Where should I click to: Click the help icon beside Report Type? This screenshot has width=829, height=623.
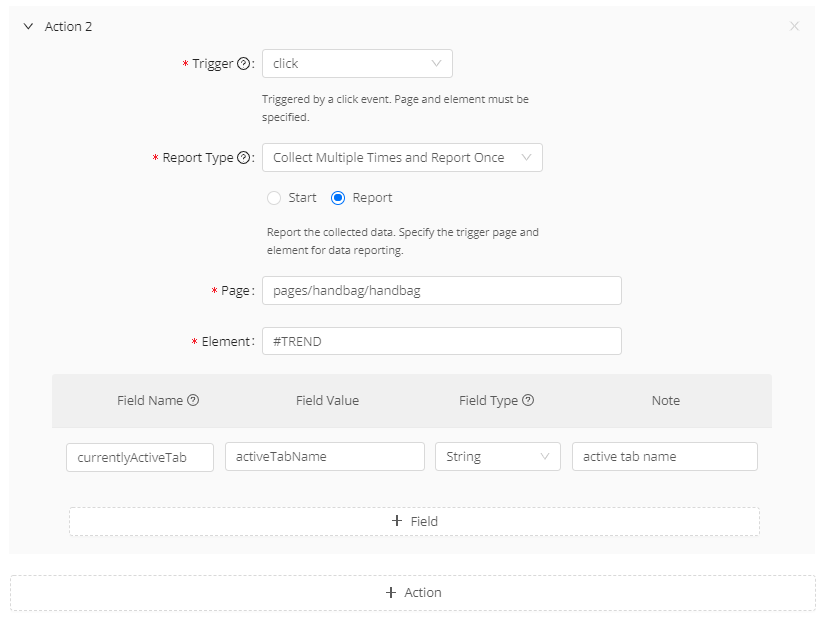click(x=243, y=158)
